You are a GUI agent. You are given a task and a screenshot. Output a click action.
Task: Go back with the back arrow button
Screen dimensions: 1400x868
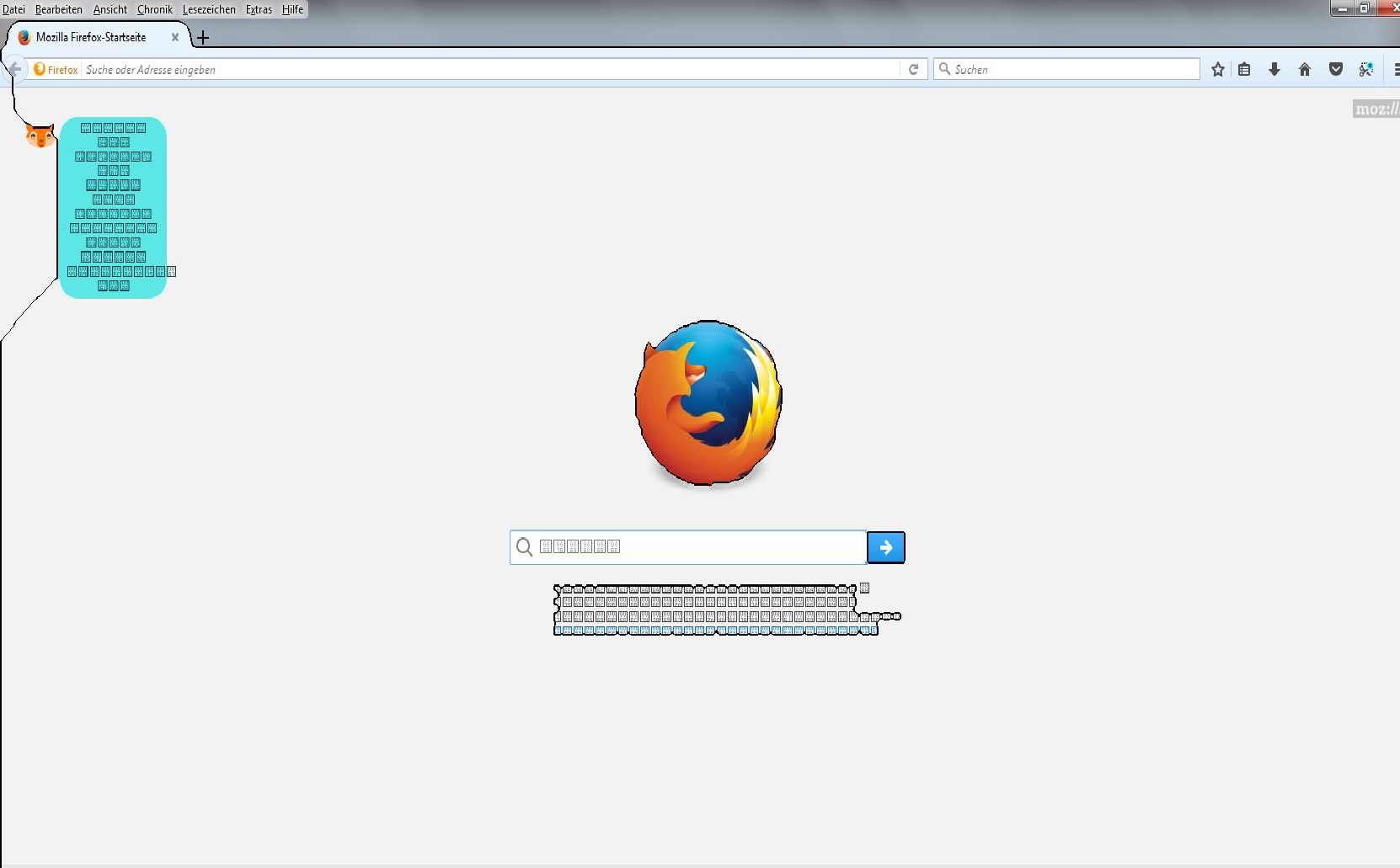coord(14,69)
